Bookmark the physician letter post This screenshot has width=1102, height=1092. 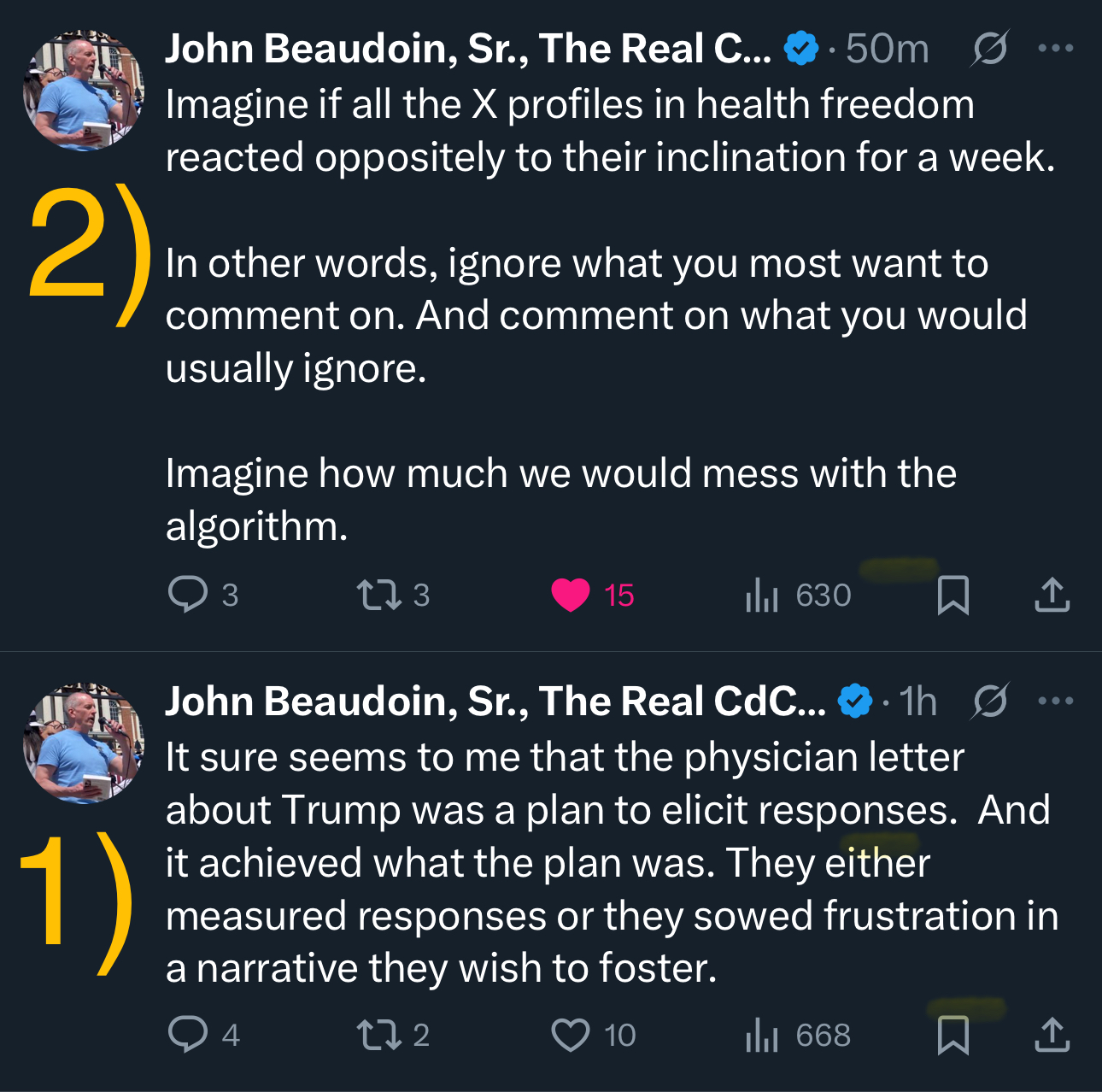953,1035
